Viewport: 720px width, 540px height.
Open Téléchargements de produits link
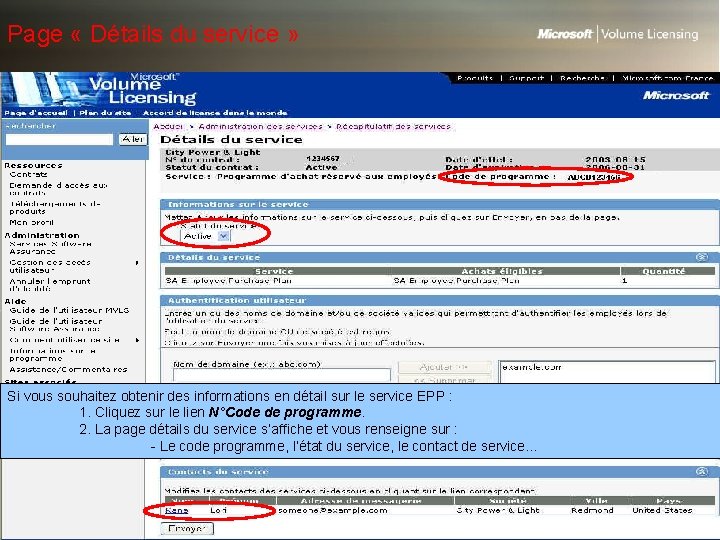pos(55,208)
